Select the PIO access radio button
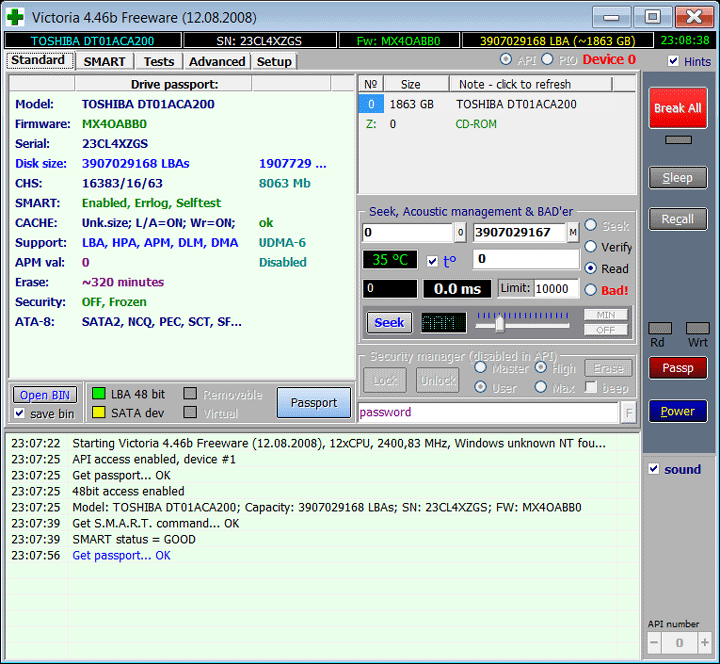Viewport: 720px width, 664px height. [547, 59]
